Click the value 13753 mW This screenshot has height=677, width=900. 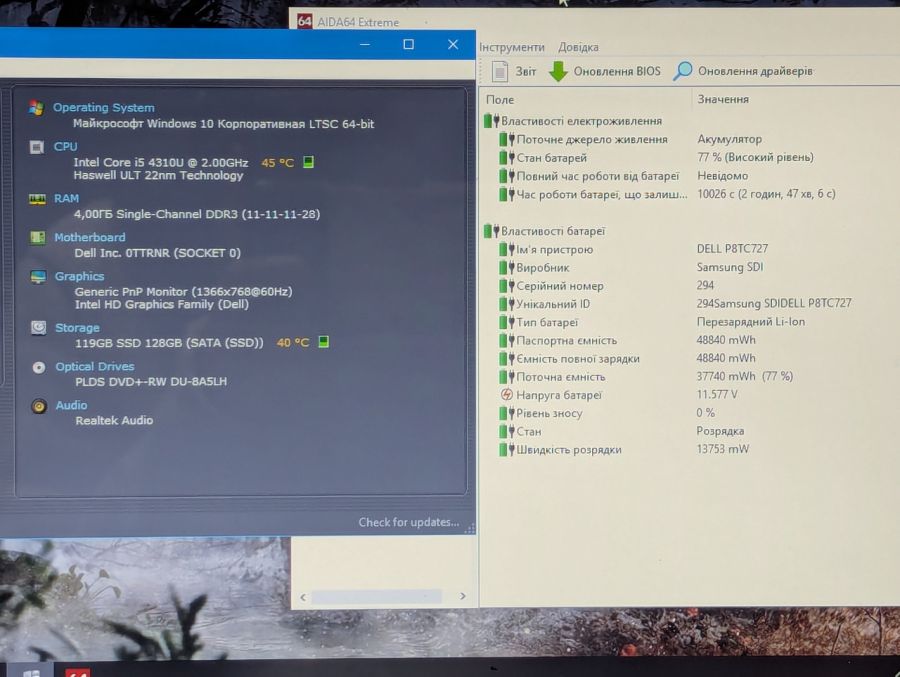[x=723, y=449]
